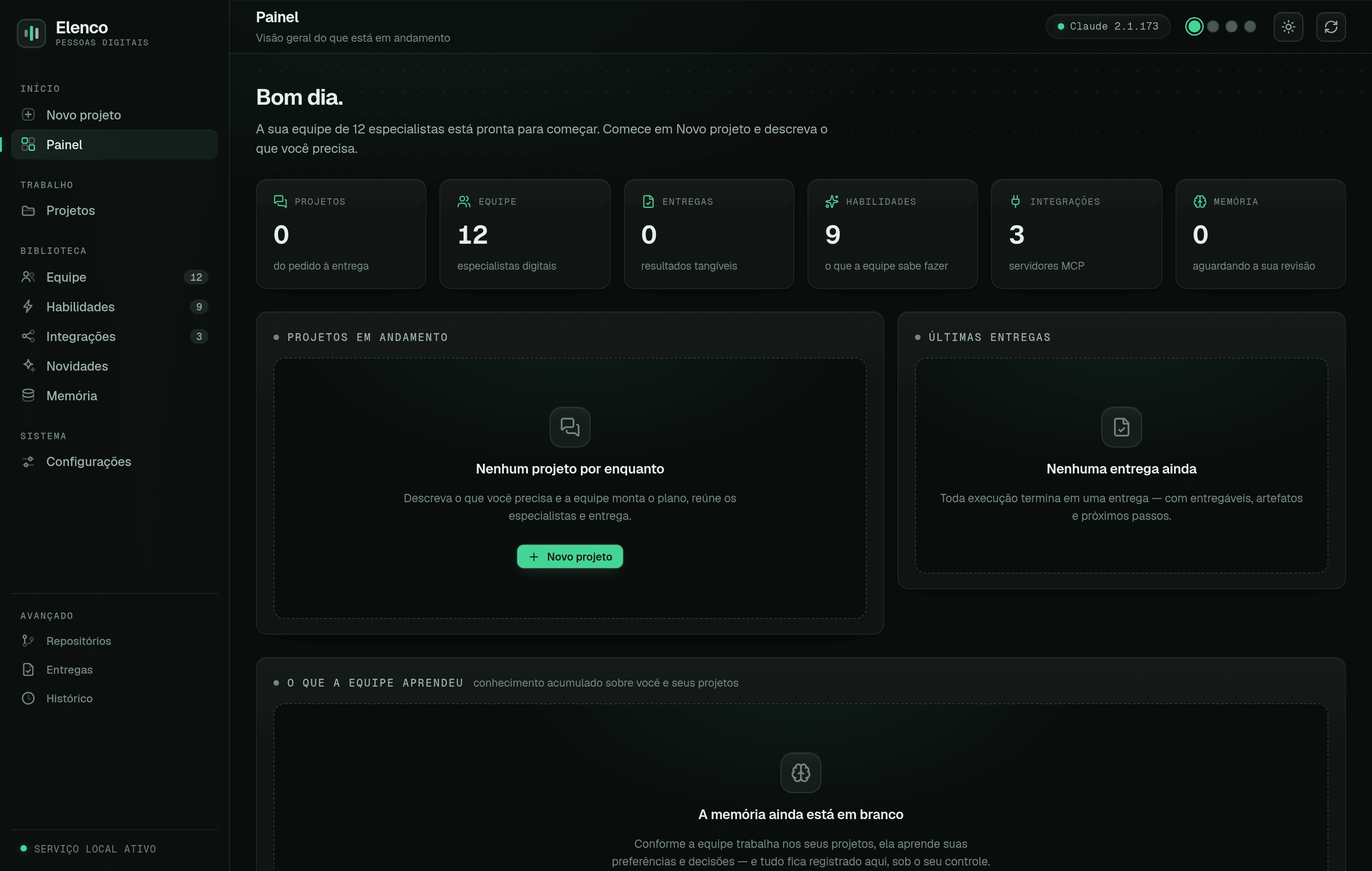The image size is (1372, 871).
Task: Click the 'aguardando a sua revisão' caption
Action: (x=1253, y=266)
